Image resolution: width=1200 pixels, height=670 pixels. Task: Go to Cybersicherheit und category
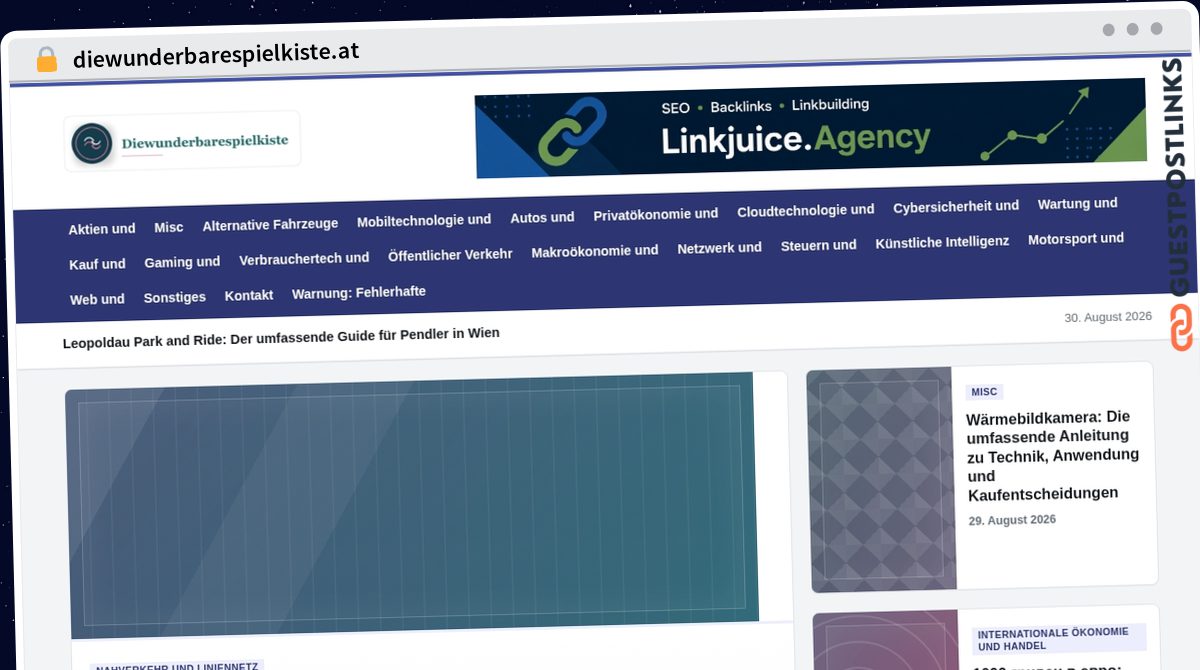click(956, 206)
